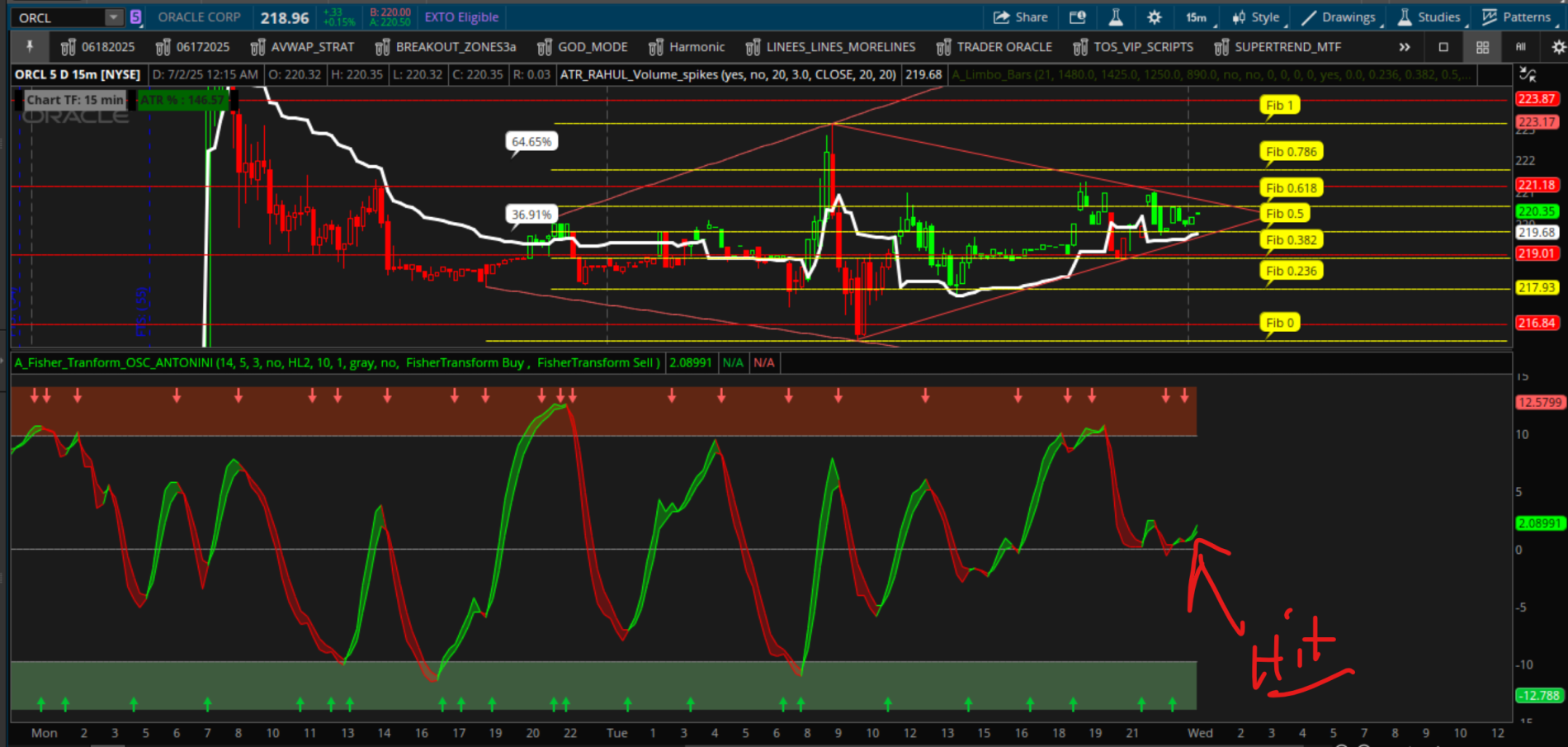Click the 64.65% percentage bubble
Viewport: 1568px width, 747px height.
(531, 141)
